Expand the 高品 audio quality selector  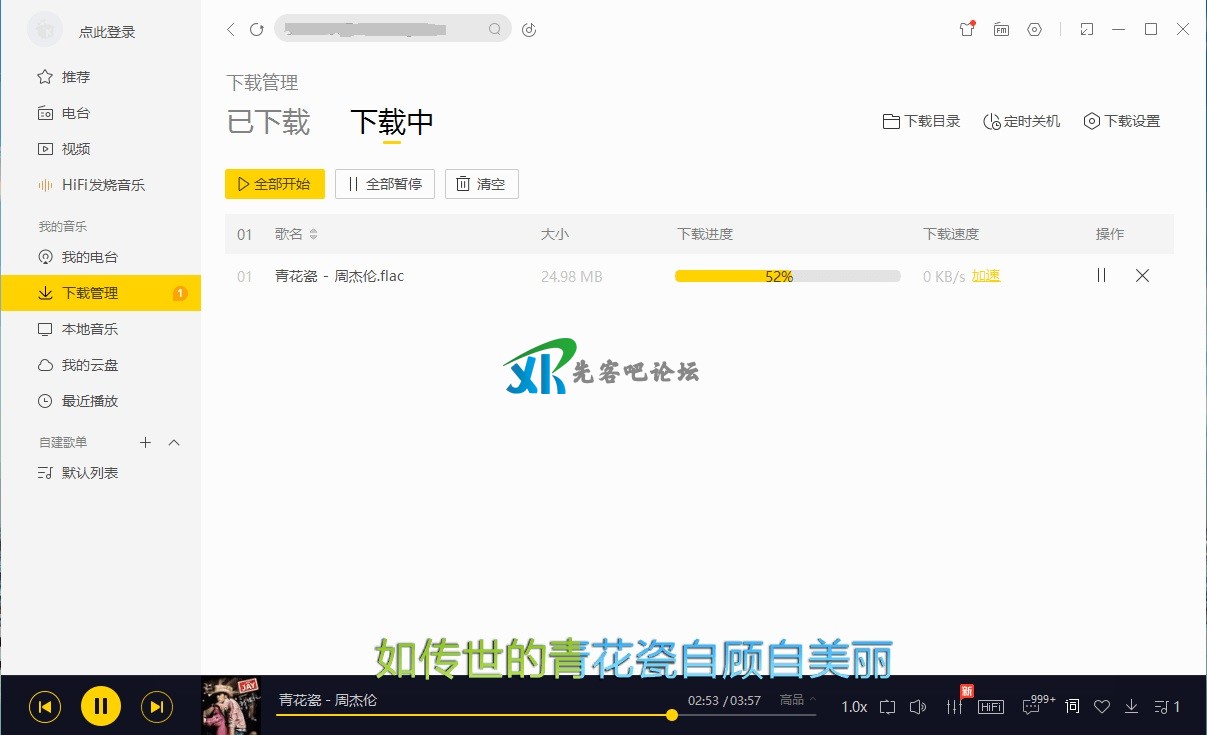coord(798,700)
